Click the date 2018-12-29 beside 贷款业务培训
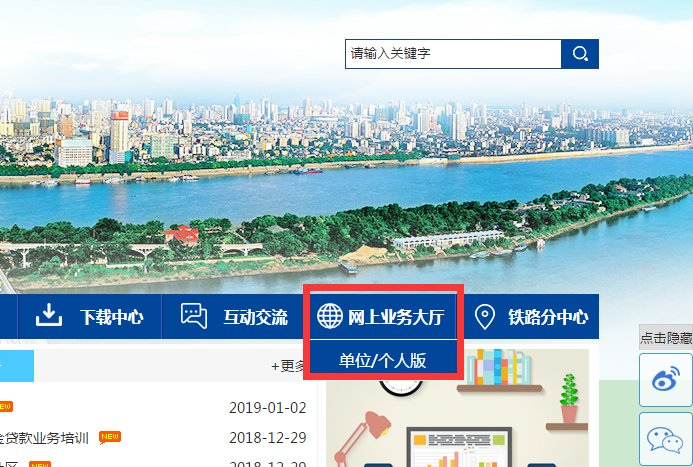 tap(268, 437)
